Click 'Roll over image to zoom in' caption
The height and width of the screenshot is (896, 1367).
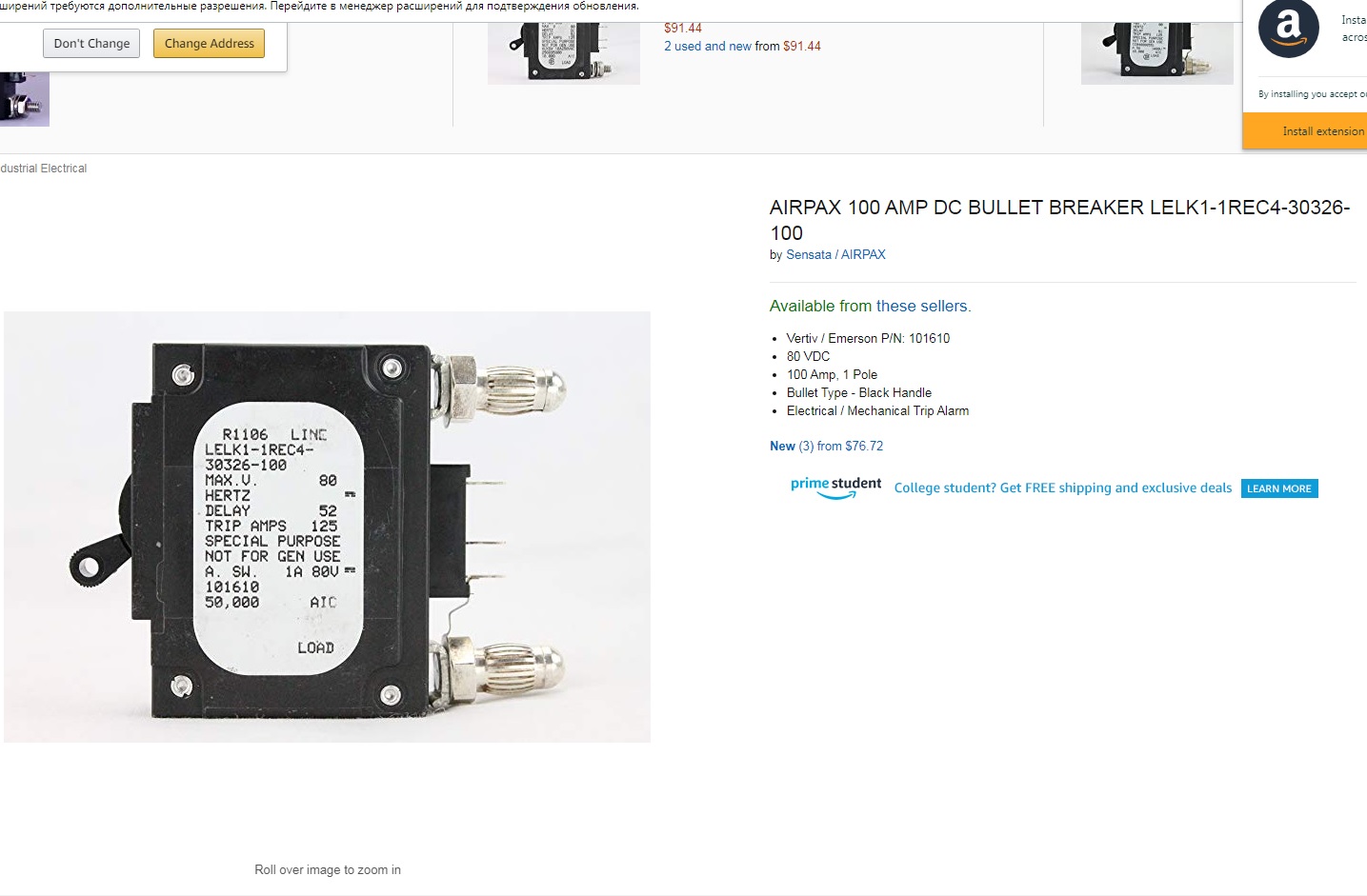pyautogui.click(x=328, y=869)
